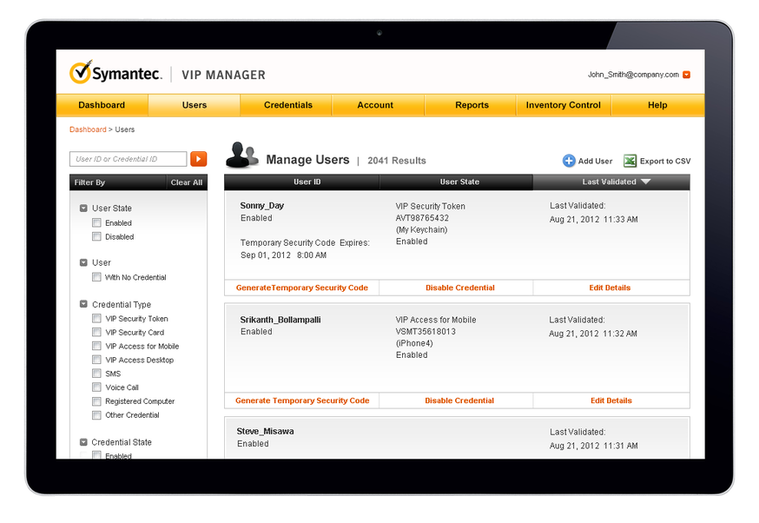Click the user name Sonny_Day
The height and width of the screenshot is (523, 759).
262,205
